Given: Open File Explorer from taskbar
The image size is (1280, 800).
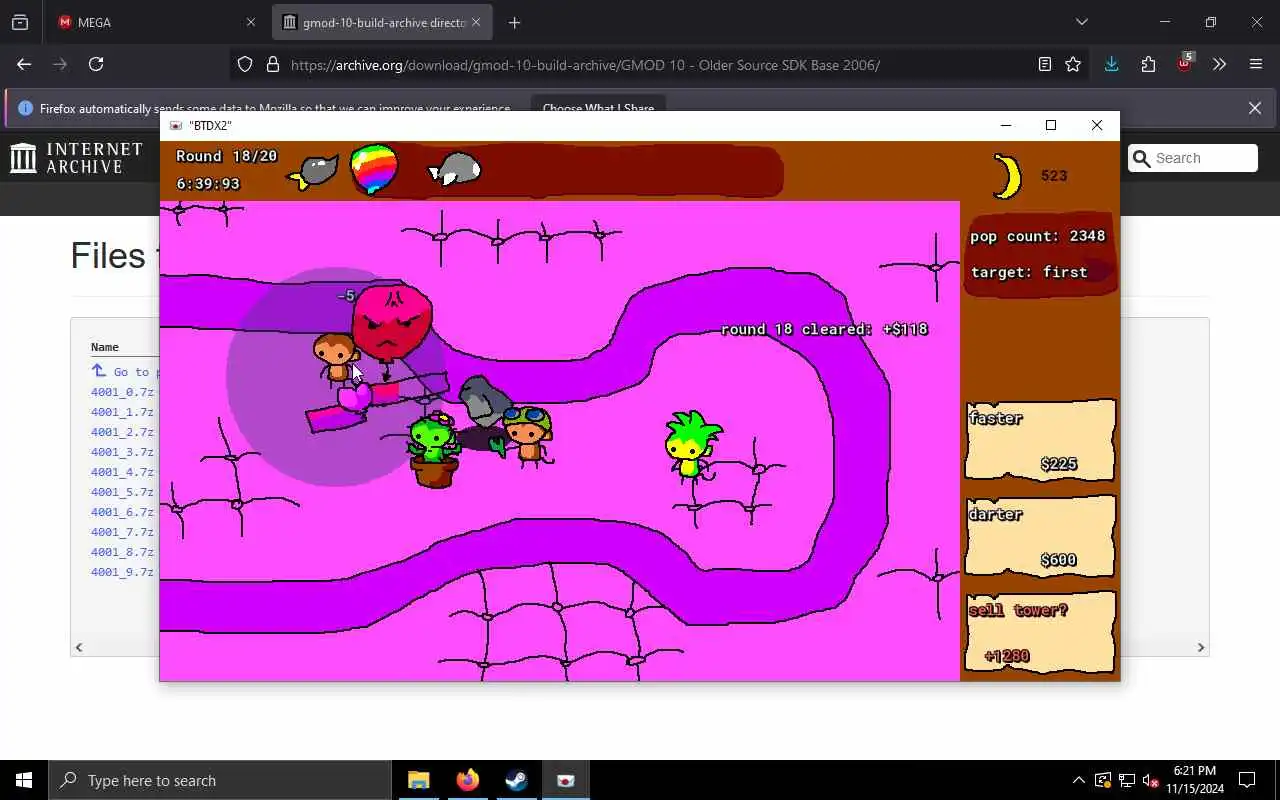Looking at the screenshot, I should coord(418,780).
